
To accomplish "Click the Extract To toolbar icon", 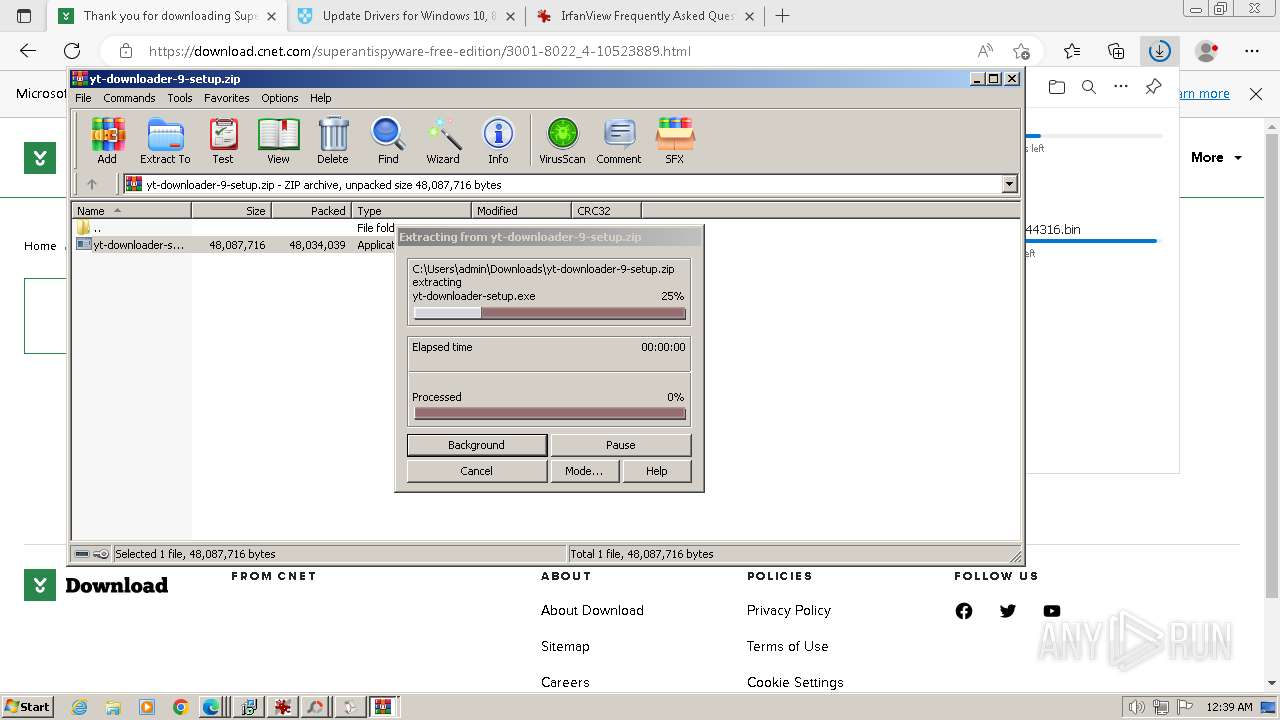I will pyautogui.click(x=165, y=141).
